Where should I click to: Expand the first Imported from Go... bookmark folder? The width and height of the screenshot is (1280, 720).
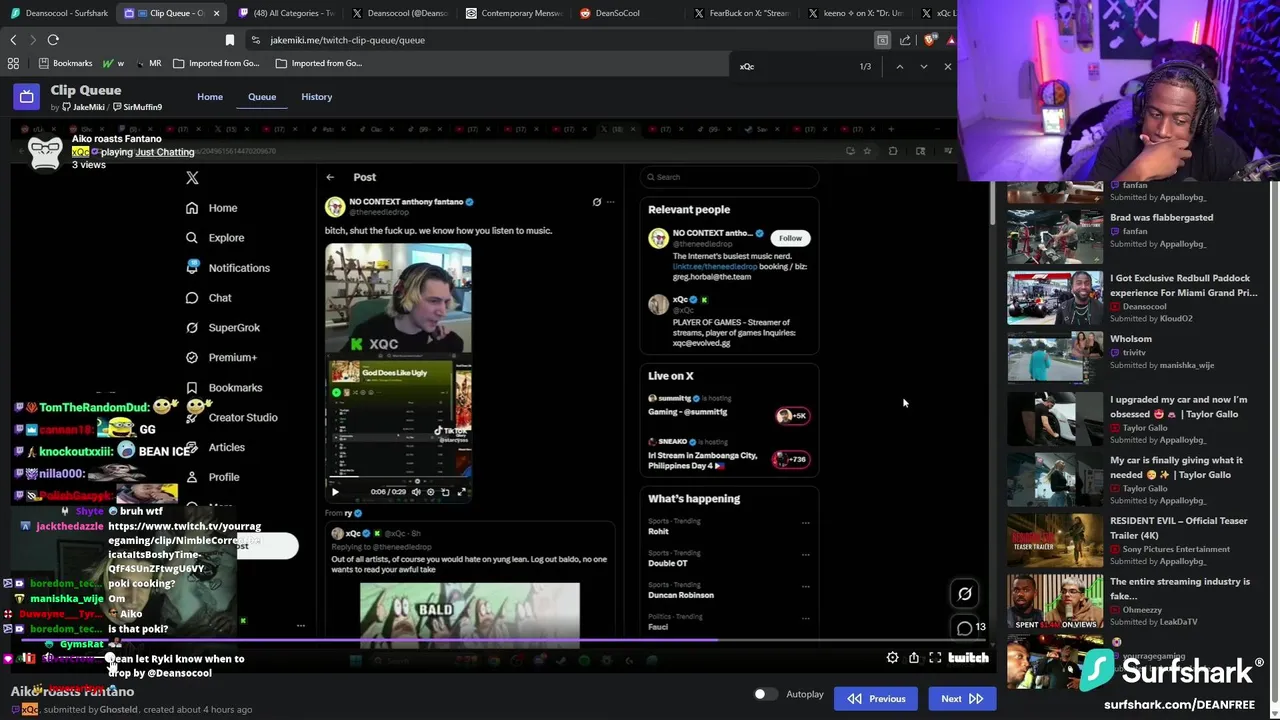coord(216,63)
